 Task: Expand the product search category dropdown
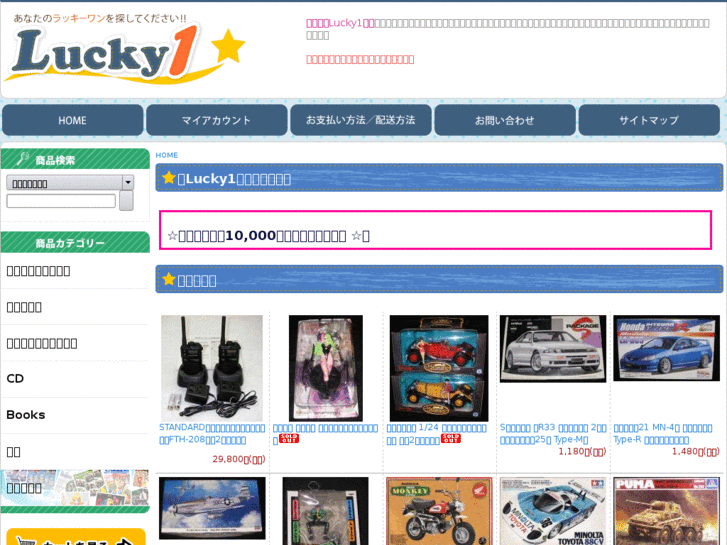pyautogui.click(x=70, y=183)
